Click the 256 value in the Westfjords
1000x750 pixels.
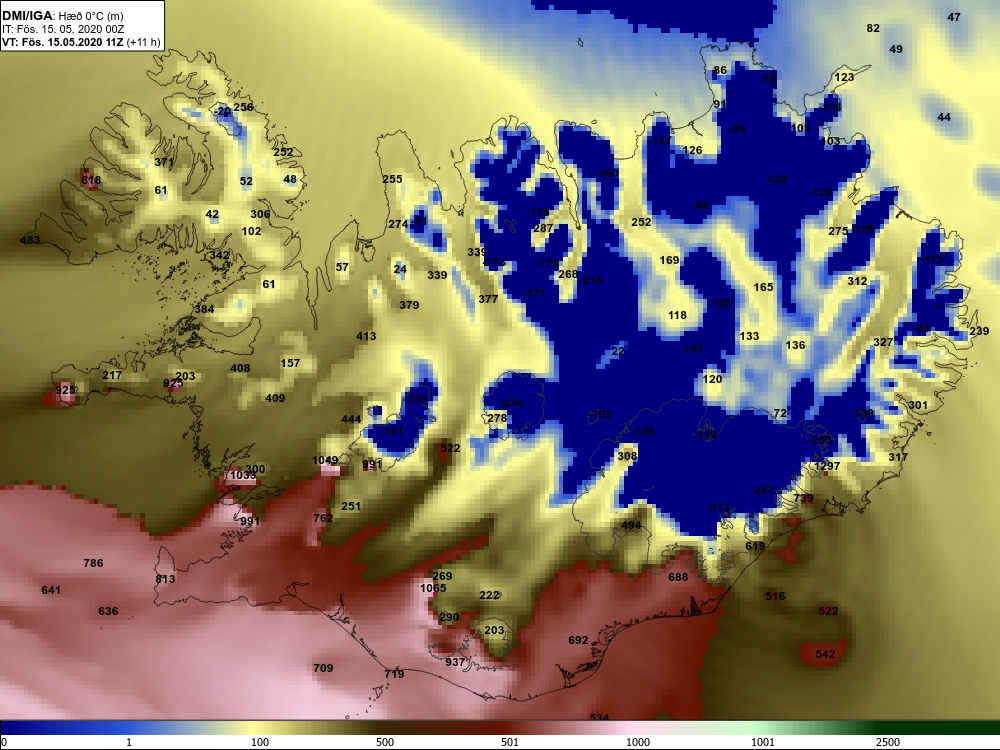243,107
